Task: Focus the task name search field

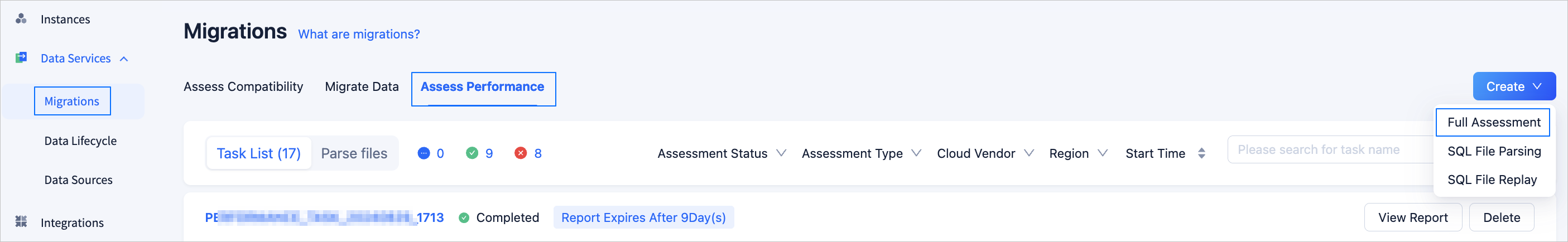Action: [1327, 149]
